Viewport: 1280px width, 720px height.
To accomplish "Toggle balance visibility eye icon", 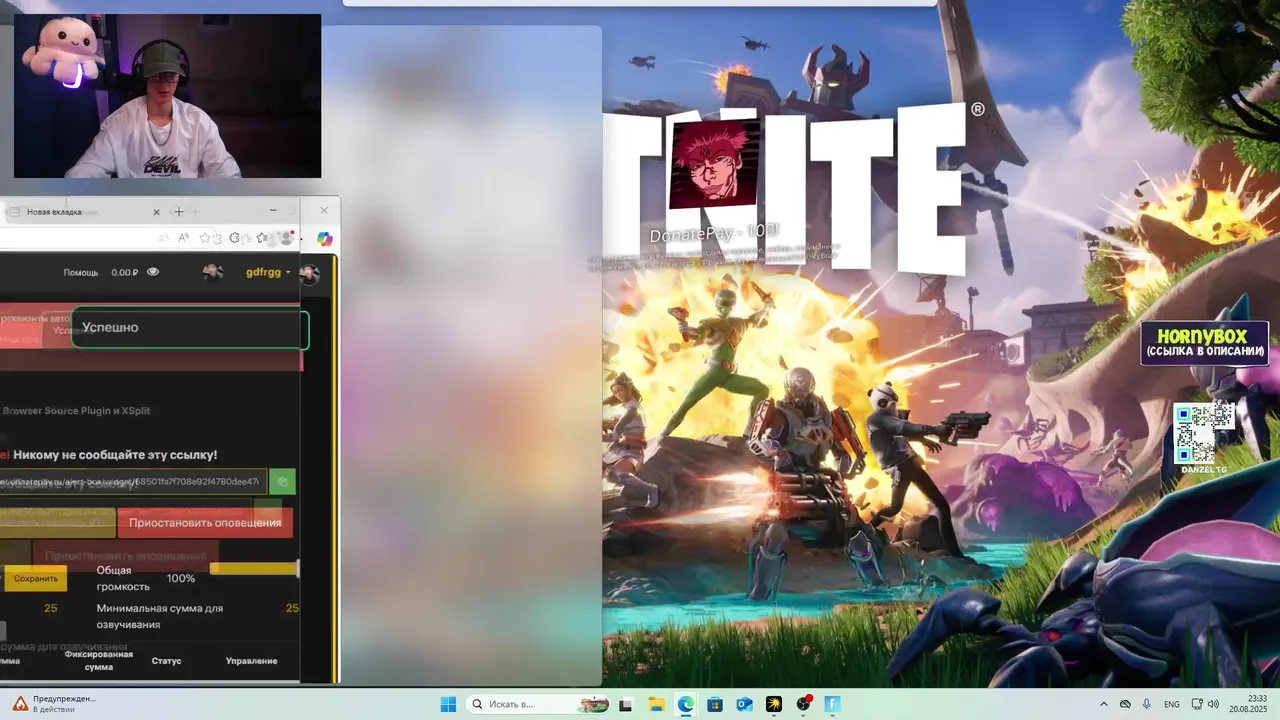I will click(153, 271).
